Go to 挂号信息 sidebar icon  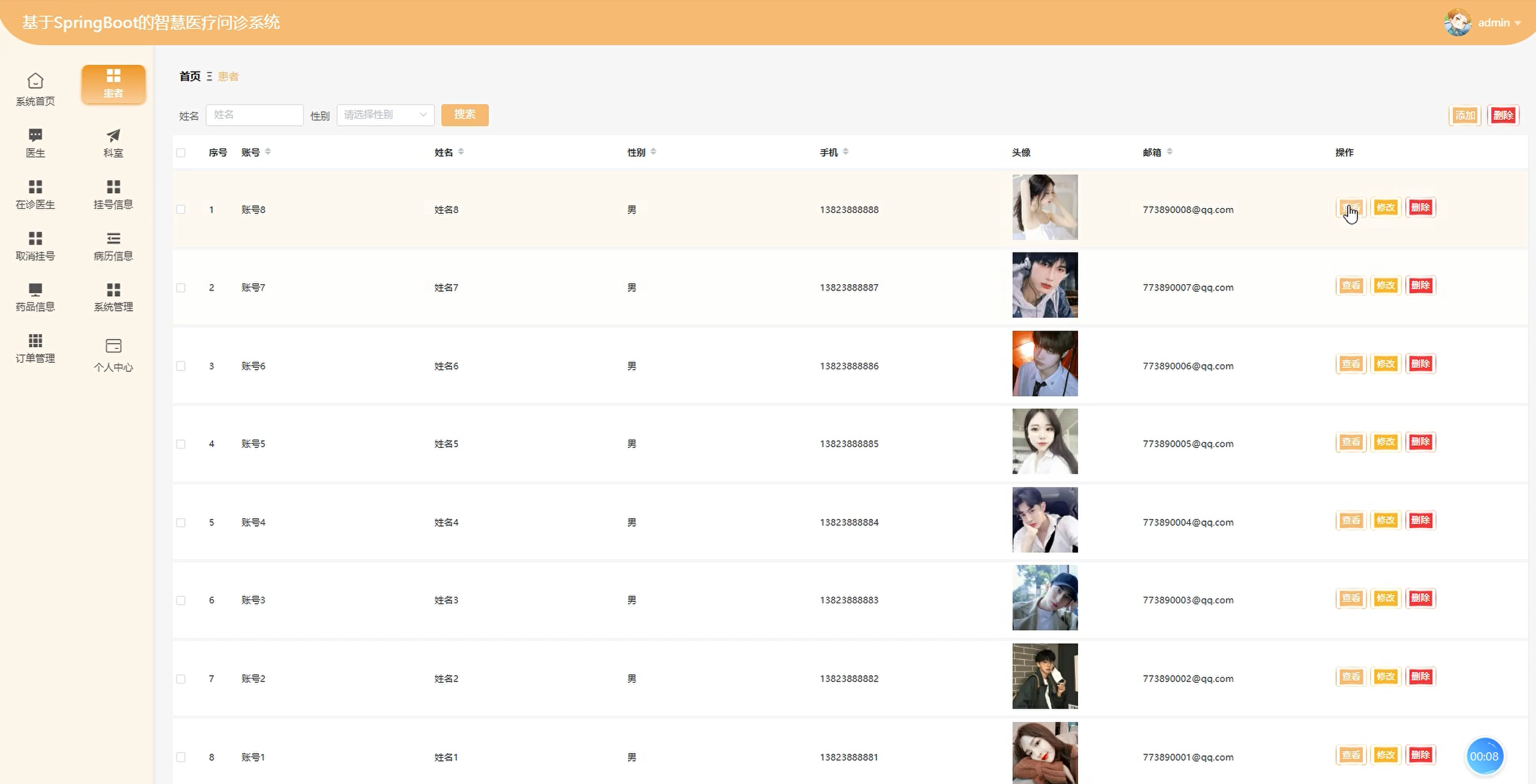pos(113,187)
